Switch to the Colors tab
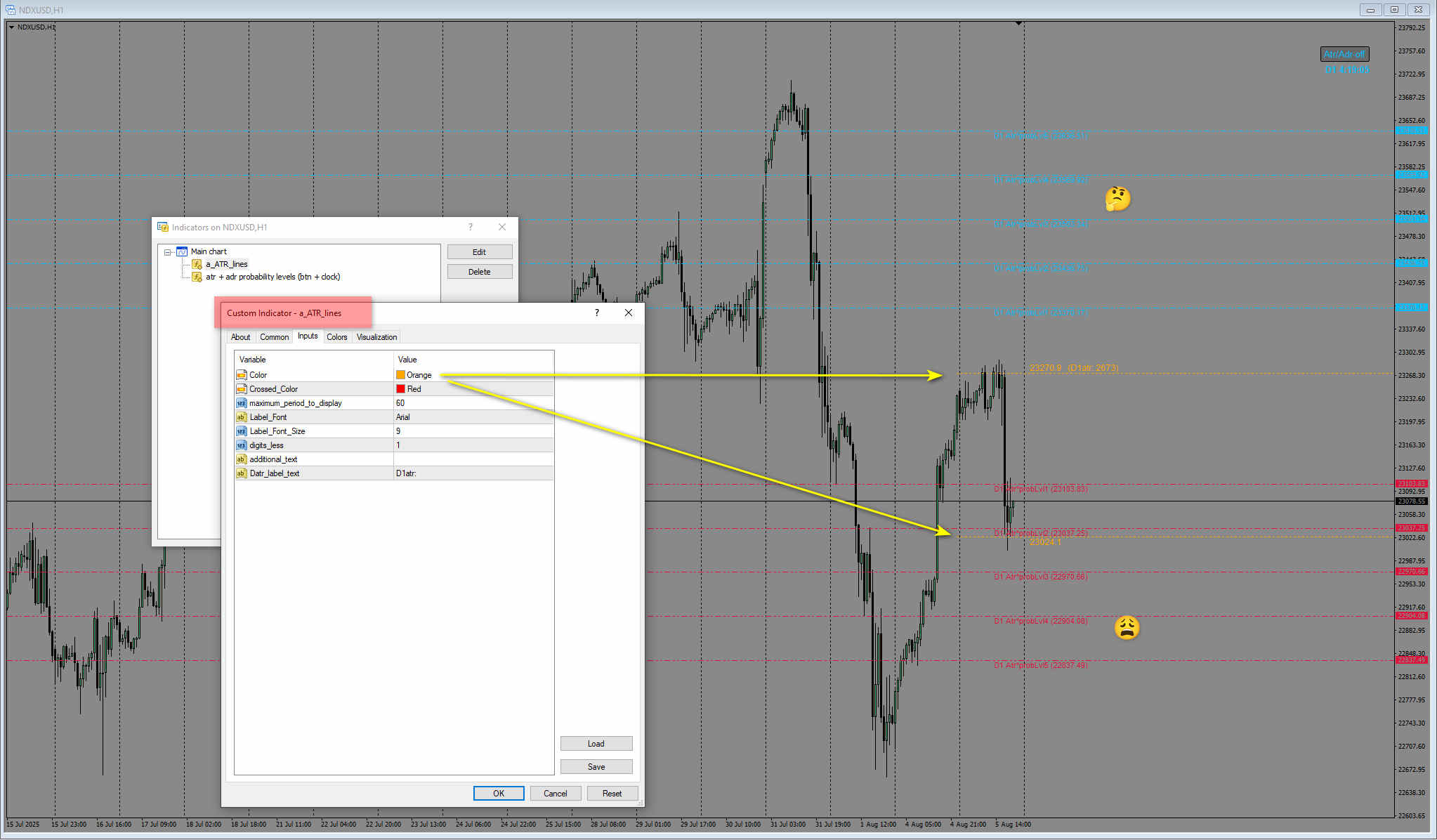This screenshot has height=840, width=1437. [336, 337]
